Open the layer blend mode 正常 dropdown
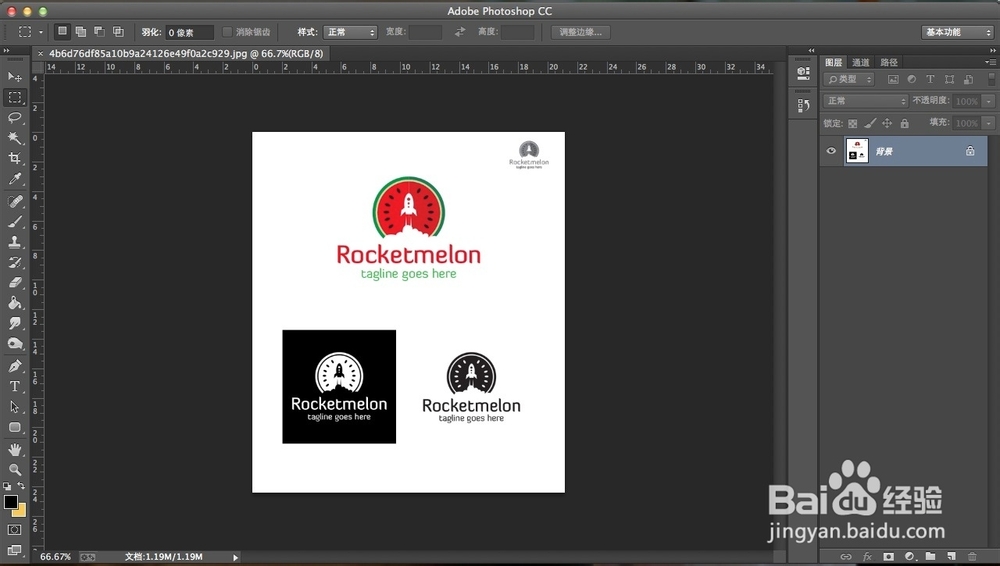Image resolution: width=1000 pixels, height=566 pixels. point(865,101)
